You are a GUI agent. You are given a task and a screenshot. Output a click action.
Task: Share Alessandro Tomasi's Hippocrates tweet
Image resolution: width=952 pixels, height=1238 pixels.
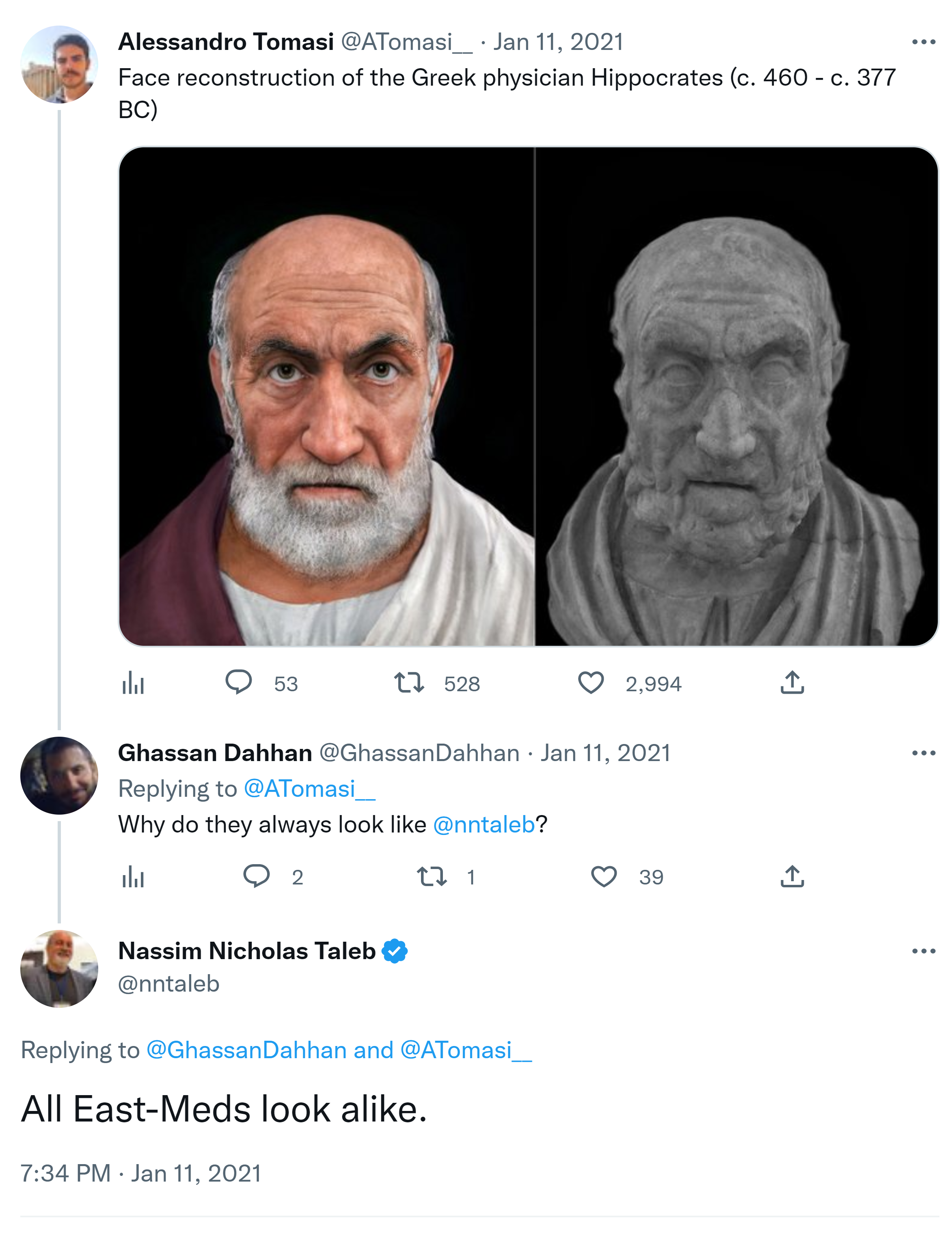(x=792, y=682)
